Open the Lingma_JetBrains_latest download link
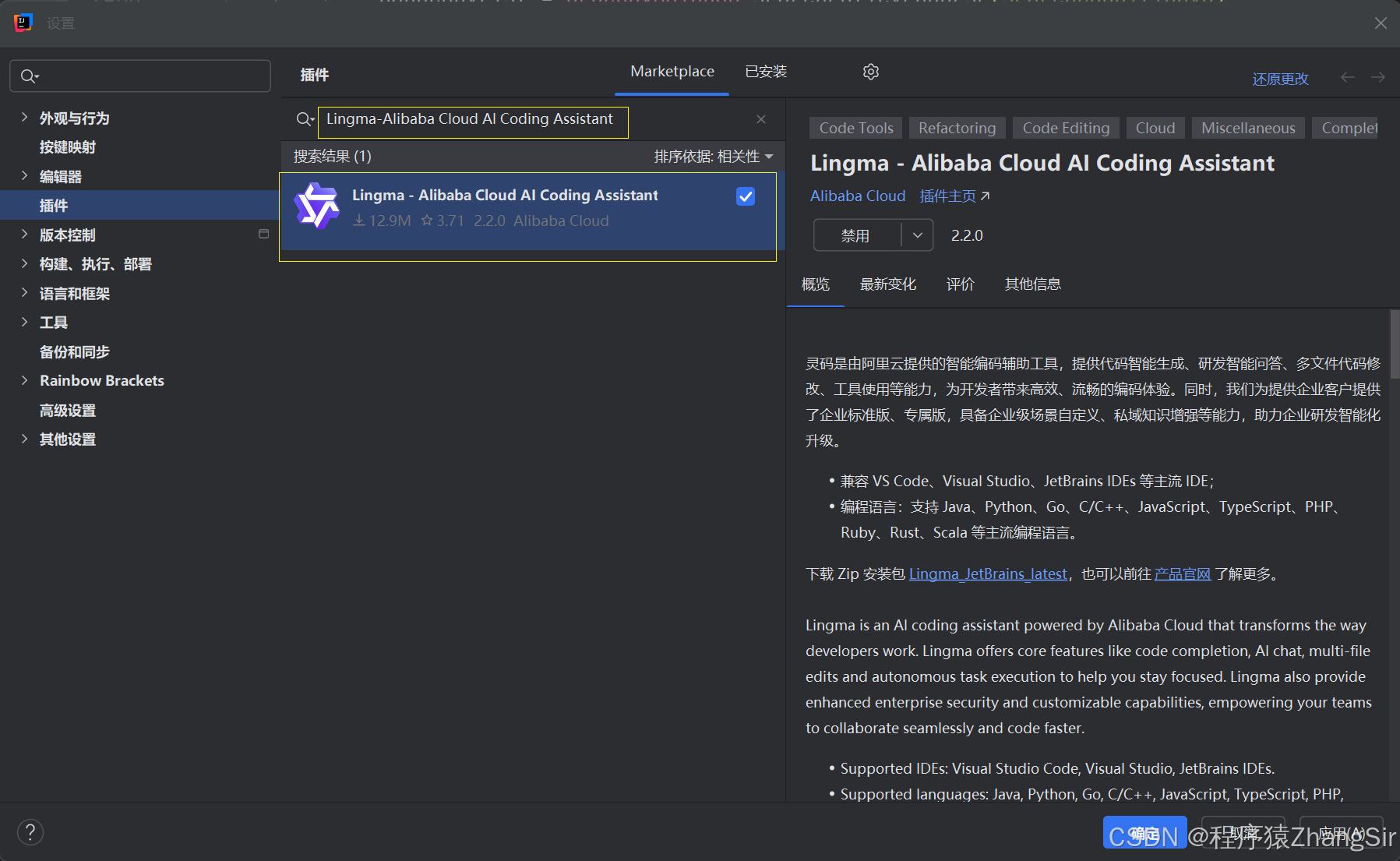The image size is (1400, 861). coord(988,574)
